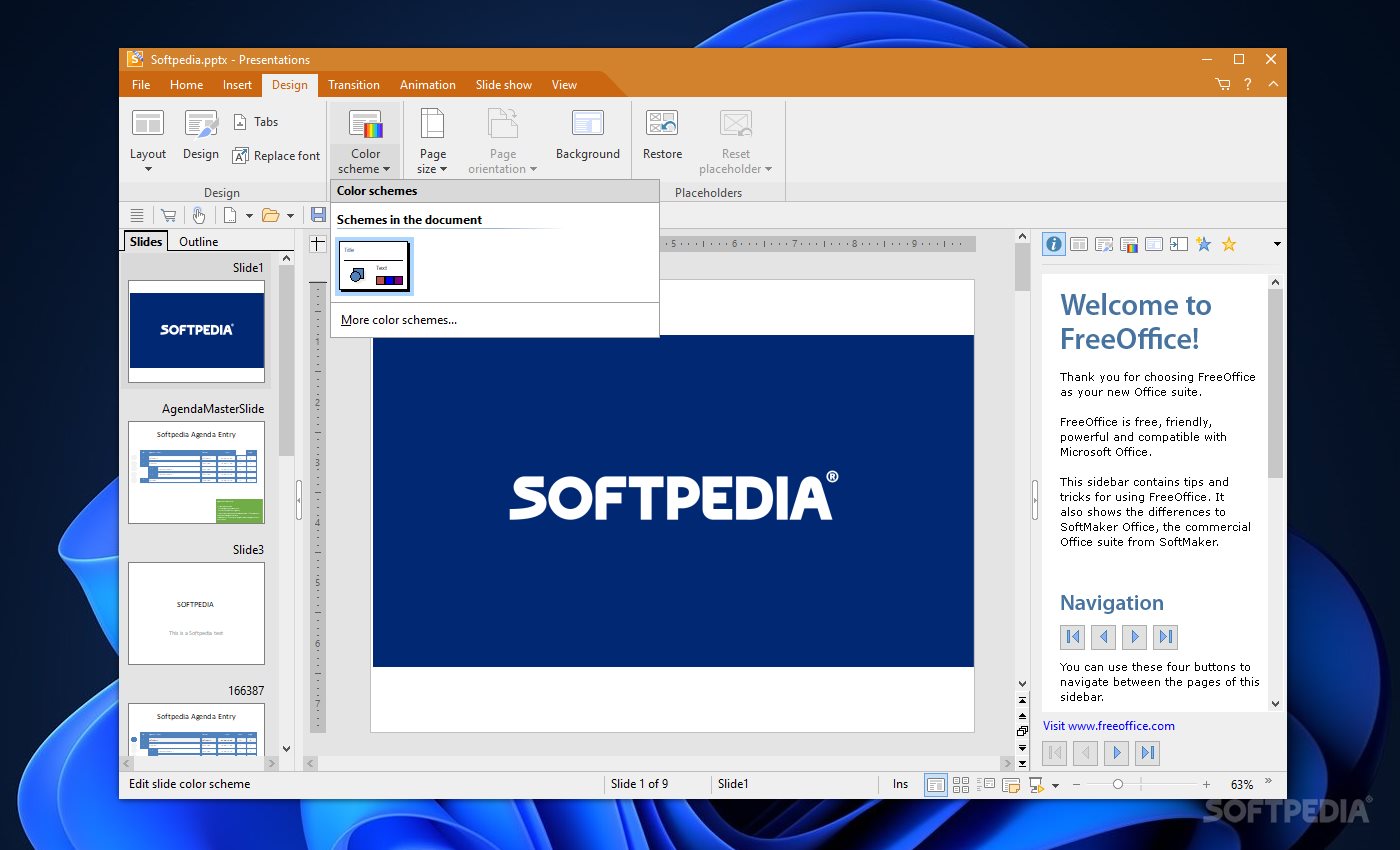Screen dimensions: 1400x850
Task: Click the shopping cart icon in quick toolbar
Action: (x=168, y=215)
